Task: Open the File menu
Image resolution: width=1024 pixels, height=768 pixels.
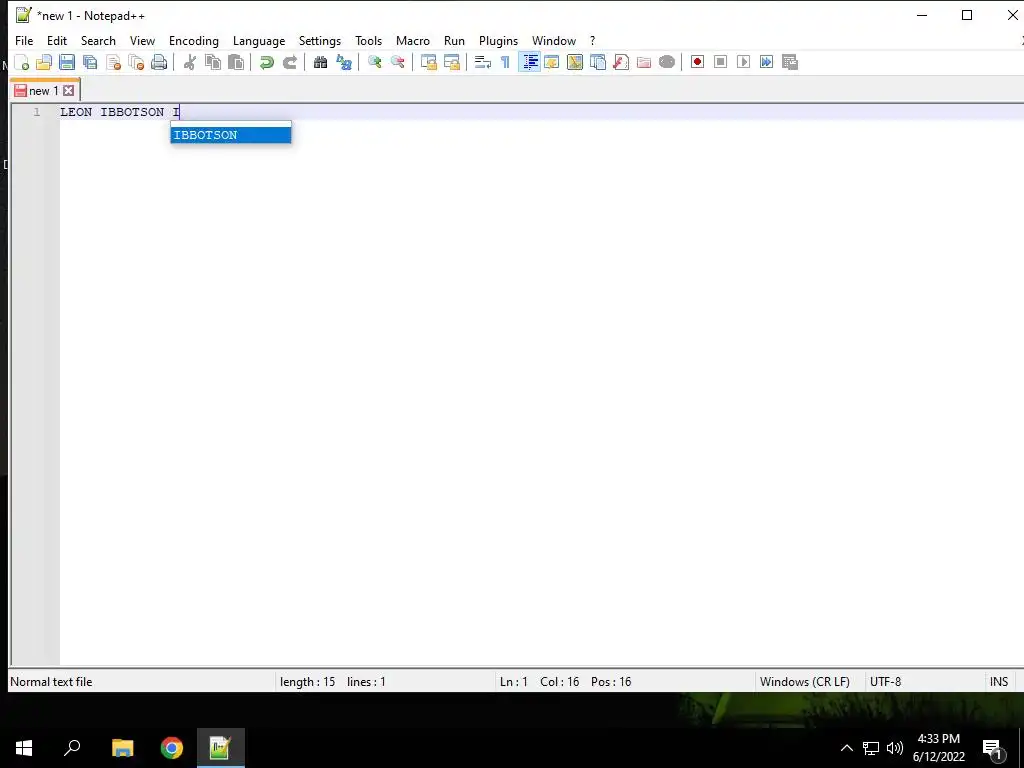Action: pos(24,40)
